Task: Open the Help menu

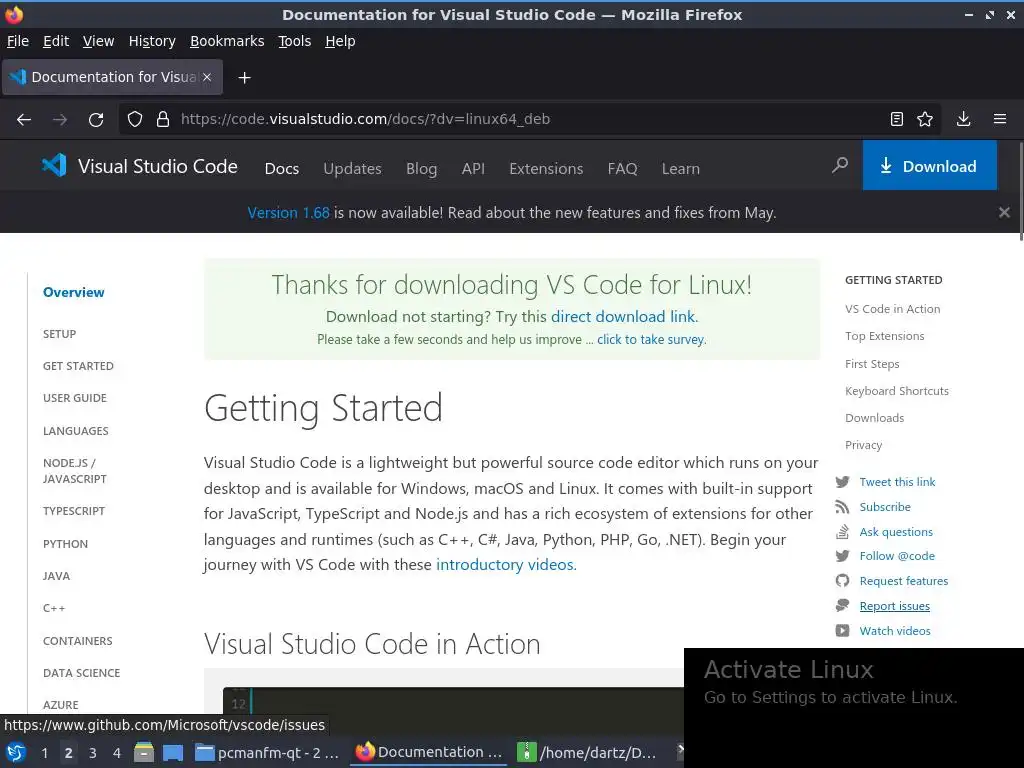Action: pos(340,41)
